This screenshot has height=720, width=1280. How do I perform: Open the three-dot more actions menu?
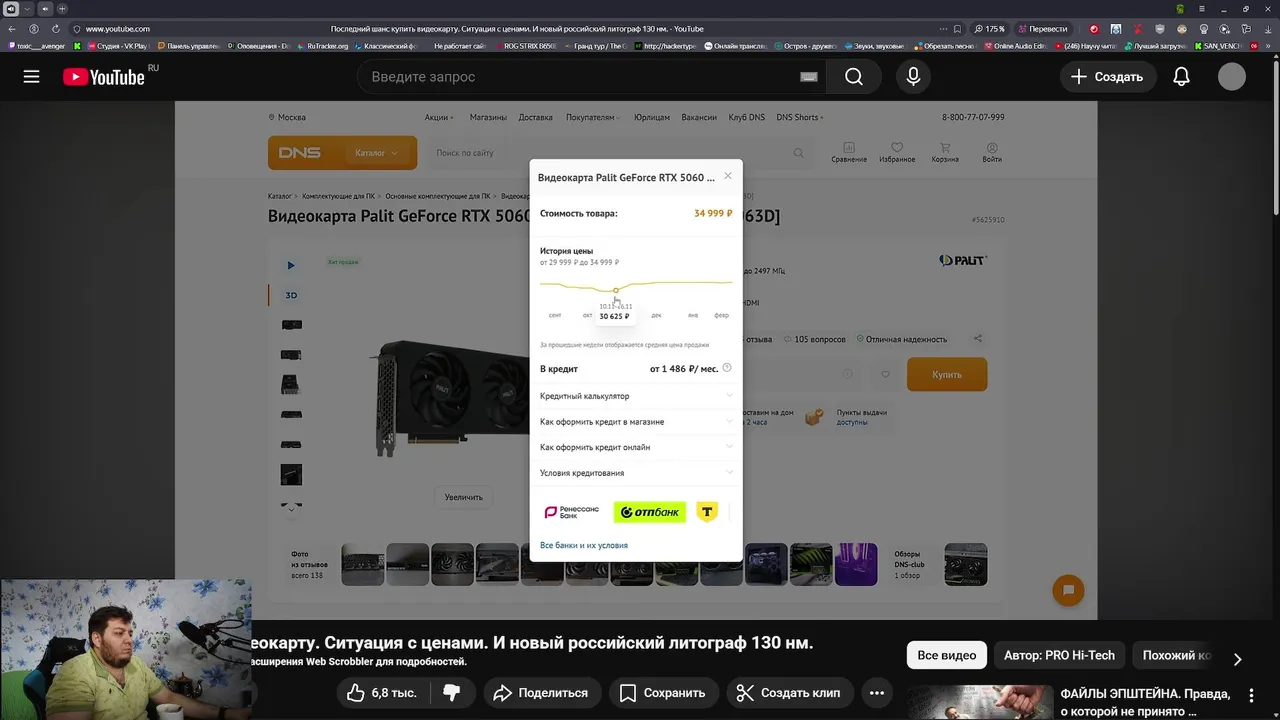(877, 692)
